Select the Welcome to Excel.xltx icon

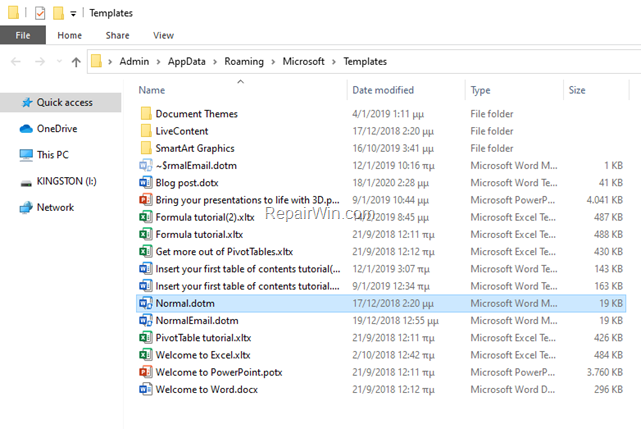(146, 355)
